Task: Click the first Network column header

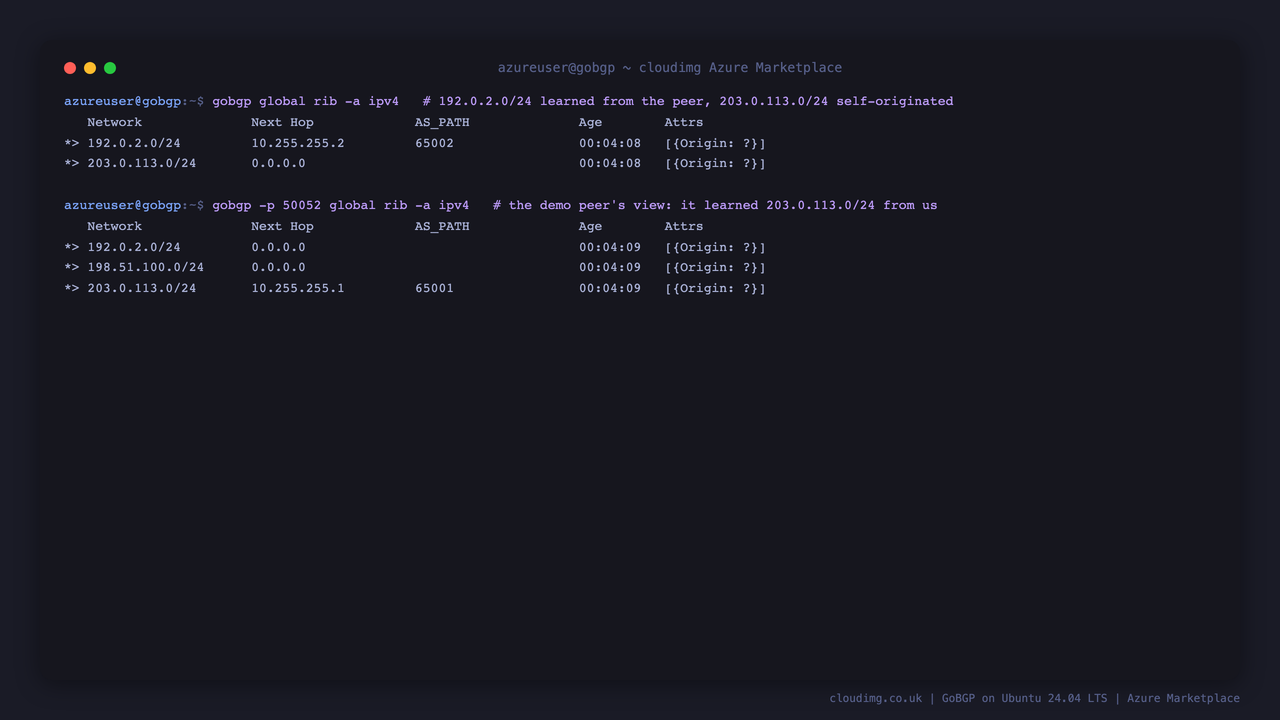Action: pyautogui.click(x=114, y=122)
